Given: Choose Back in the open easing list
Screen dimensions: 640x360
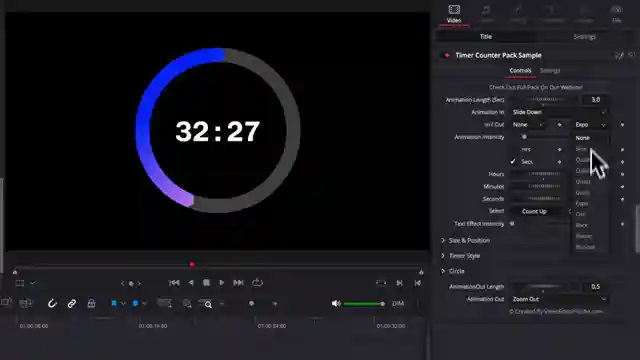Looking at the screenshot, I should coord(582,225).
